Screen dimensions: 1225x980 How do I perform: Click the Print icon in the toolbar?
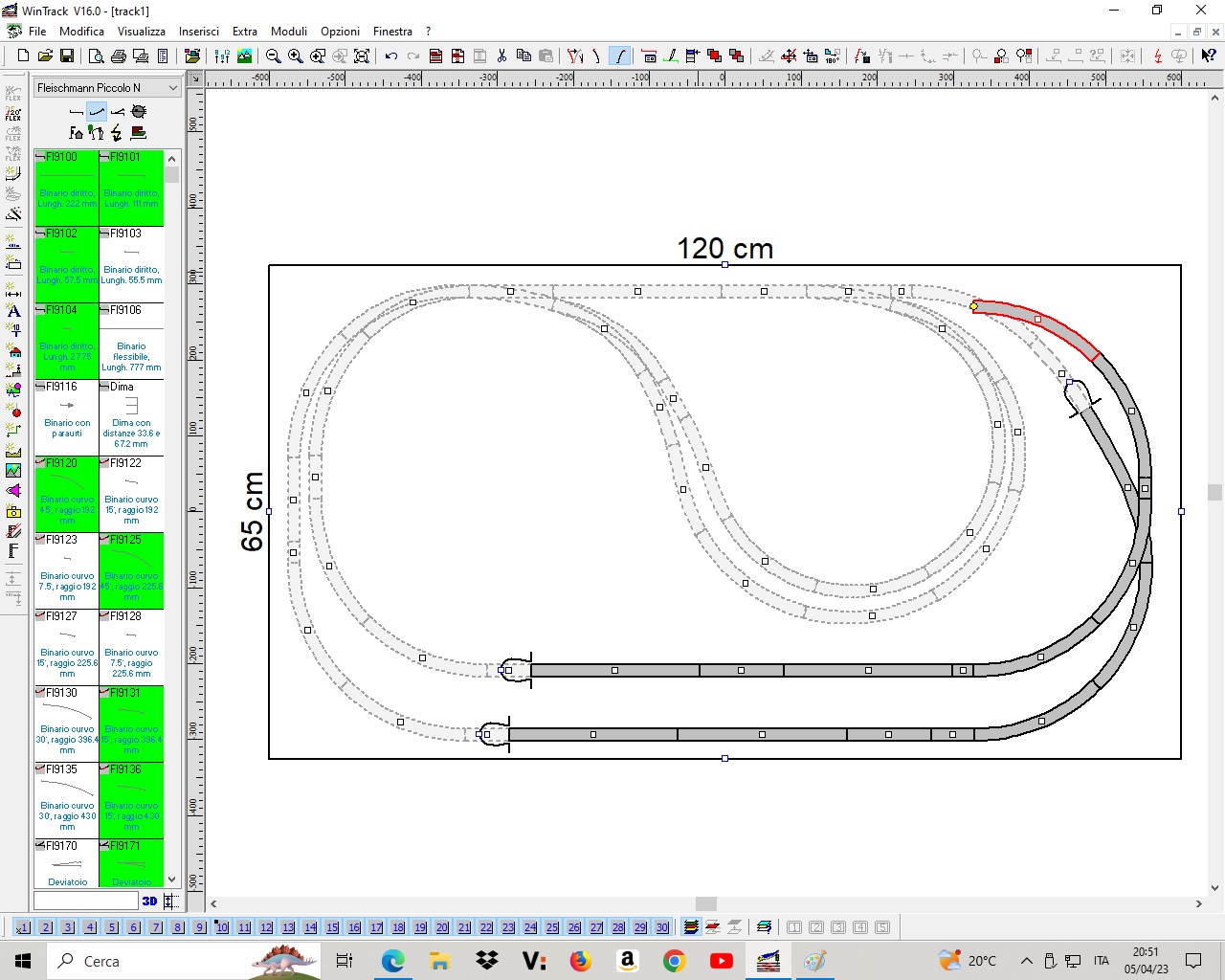pyautogui.click(x=119, y=56)
